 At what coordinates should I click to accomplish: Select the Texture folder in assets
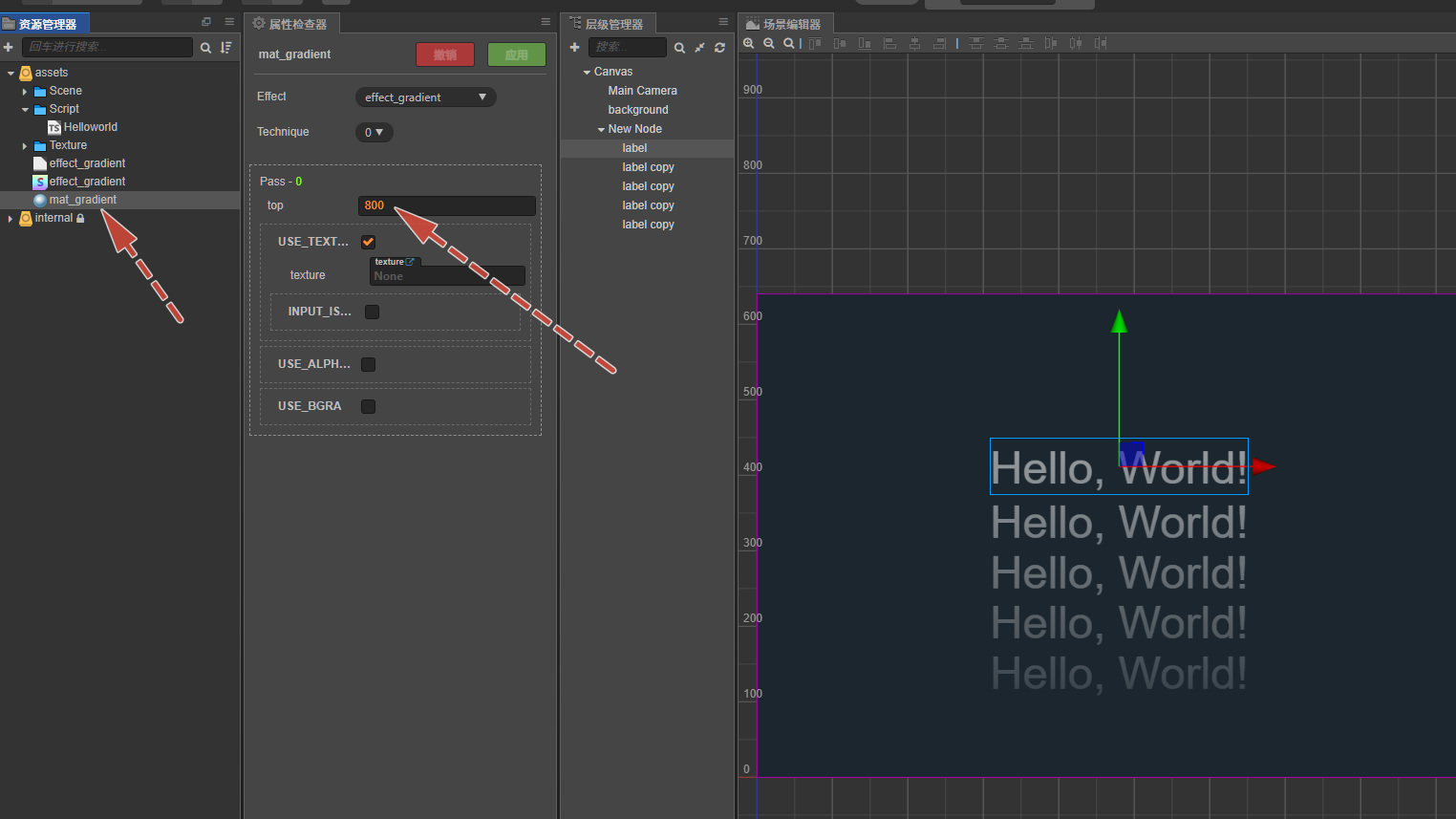68,145
